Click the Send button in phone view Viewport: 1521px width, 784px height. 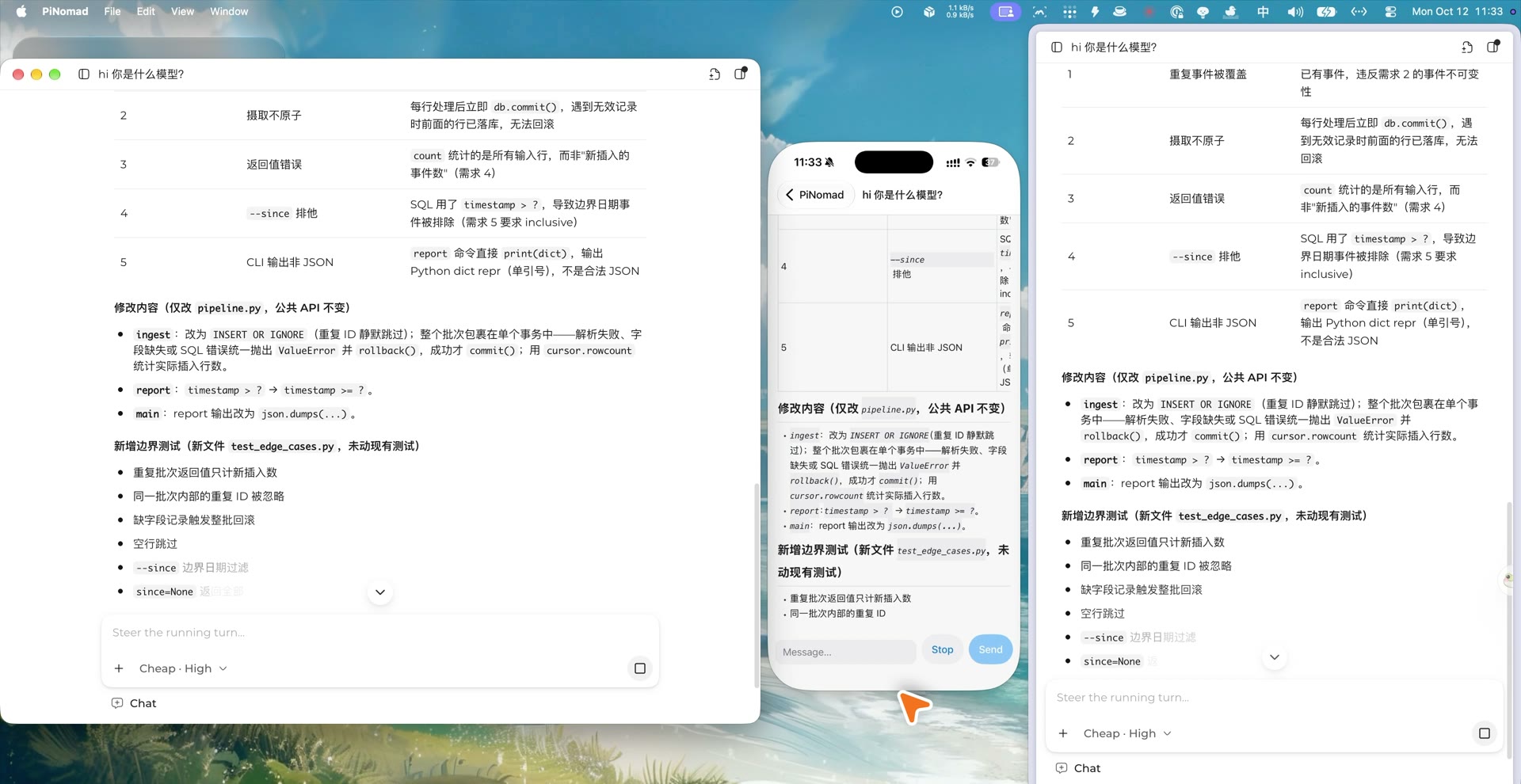point(990,649)
